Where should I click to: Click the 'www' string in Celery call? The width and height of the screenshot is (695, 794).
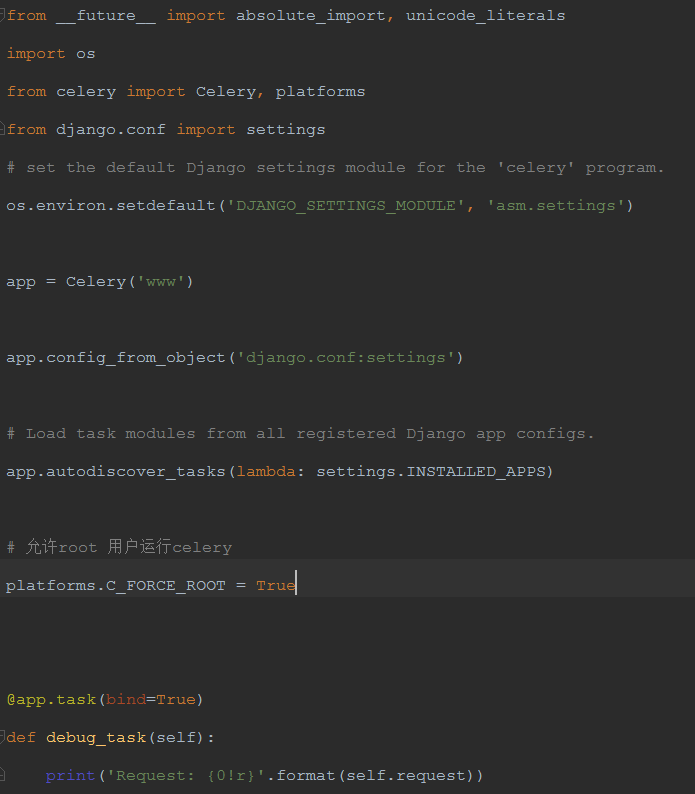pos(161,282)
